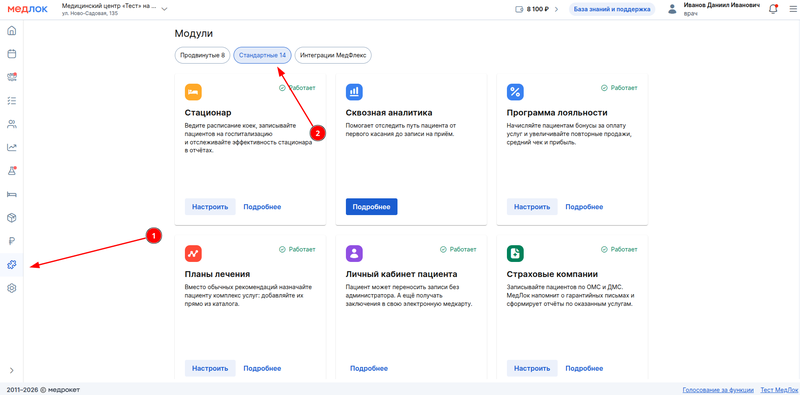Click the Личный кабинет пациента title
The image size is (800, 395).
click(402, 274)
